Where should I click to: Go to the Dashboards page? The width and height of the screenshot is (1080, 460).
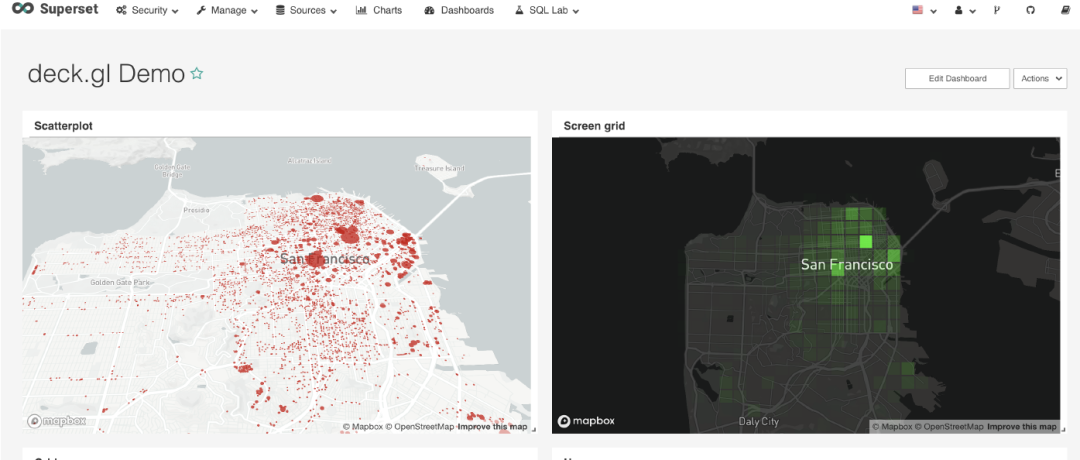point(459,10)
